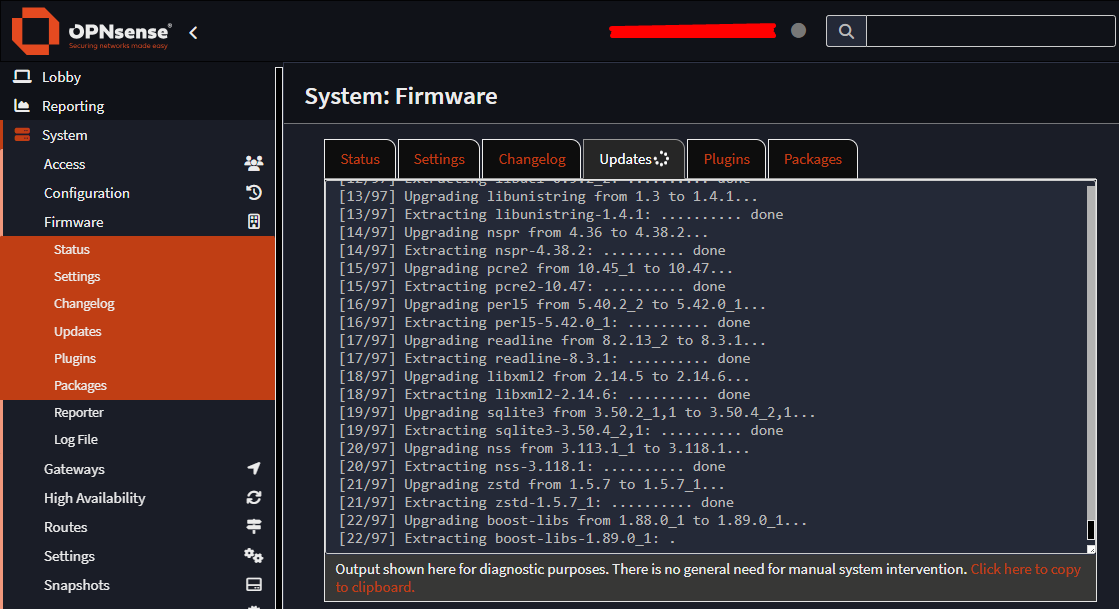Screen dimensions: 1119x609
Task: Open the Plugins tab
Action: [726, 159]
